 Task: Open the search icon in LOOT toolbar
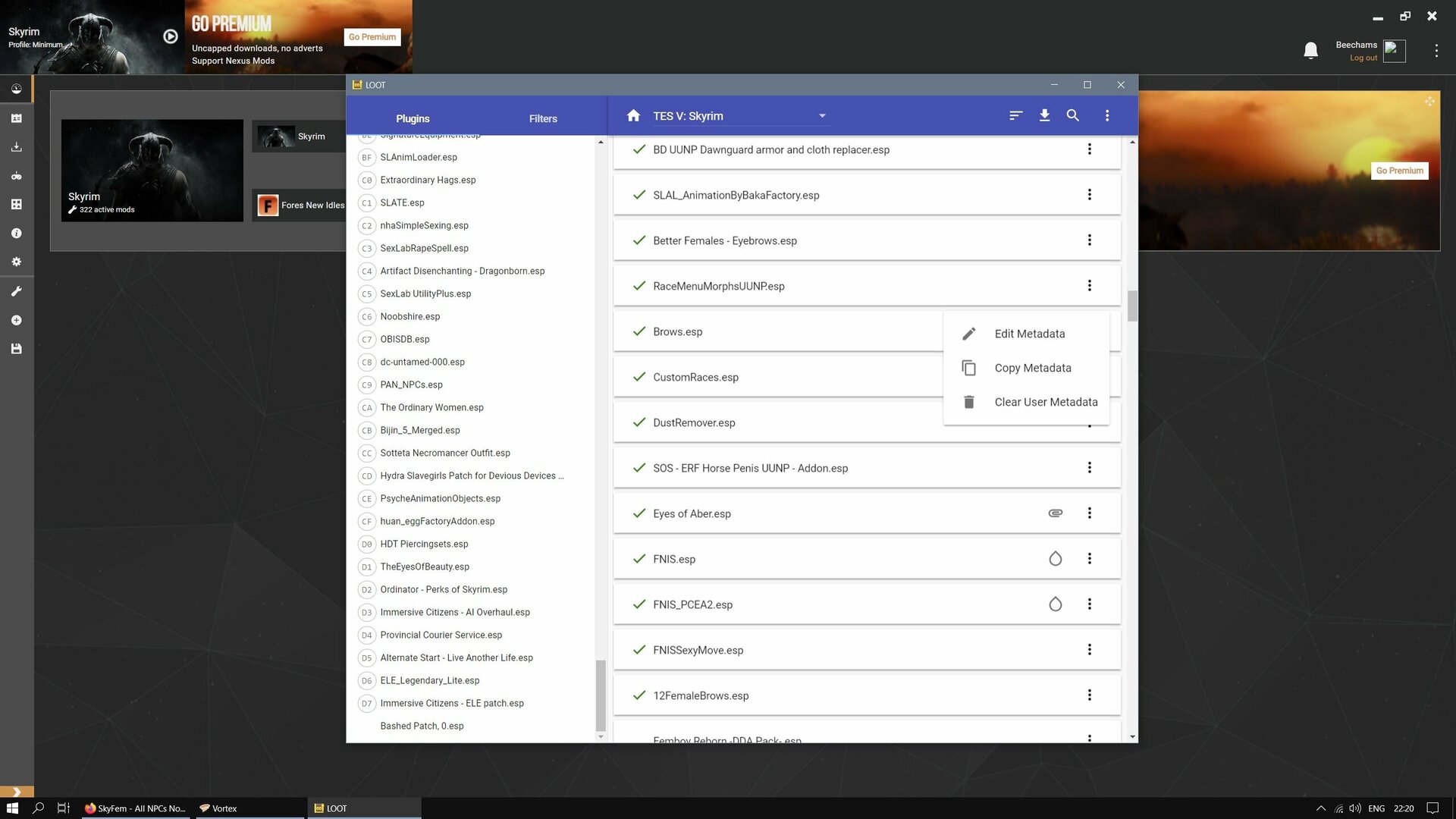[x=1072, y=116]
